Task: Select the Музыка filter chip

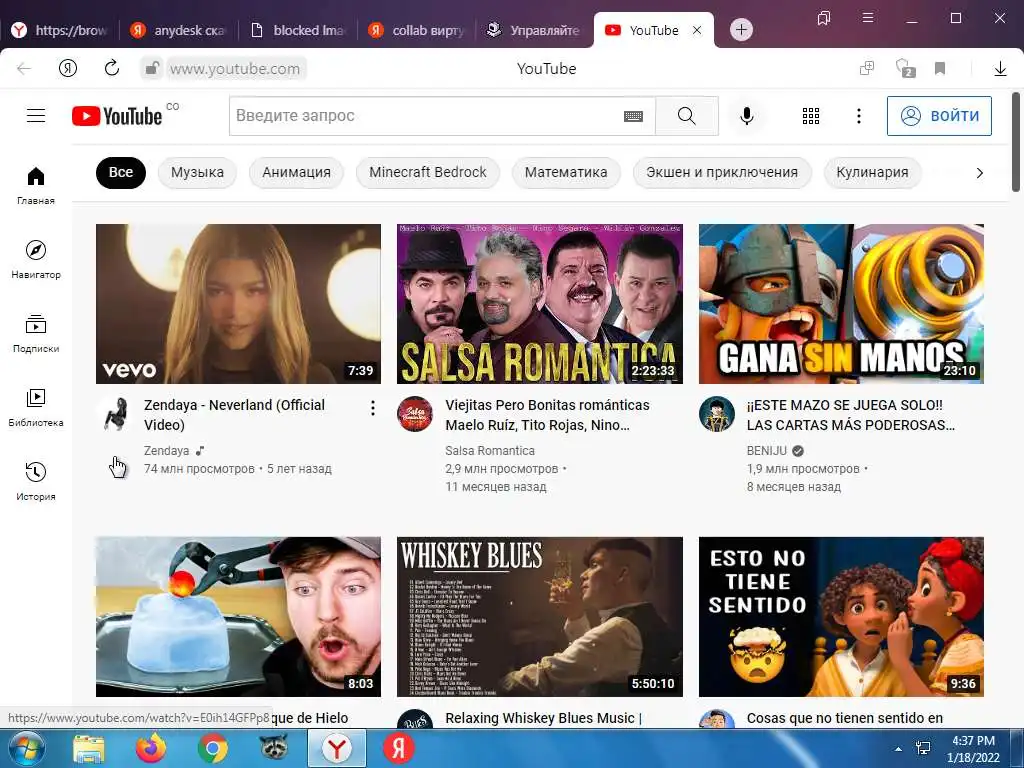Action: [x=197, y=172]
